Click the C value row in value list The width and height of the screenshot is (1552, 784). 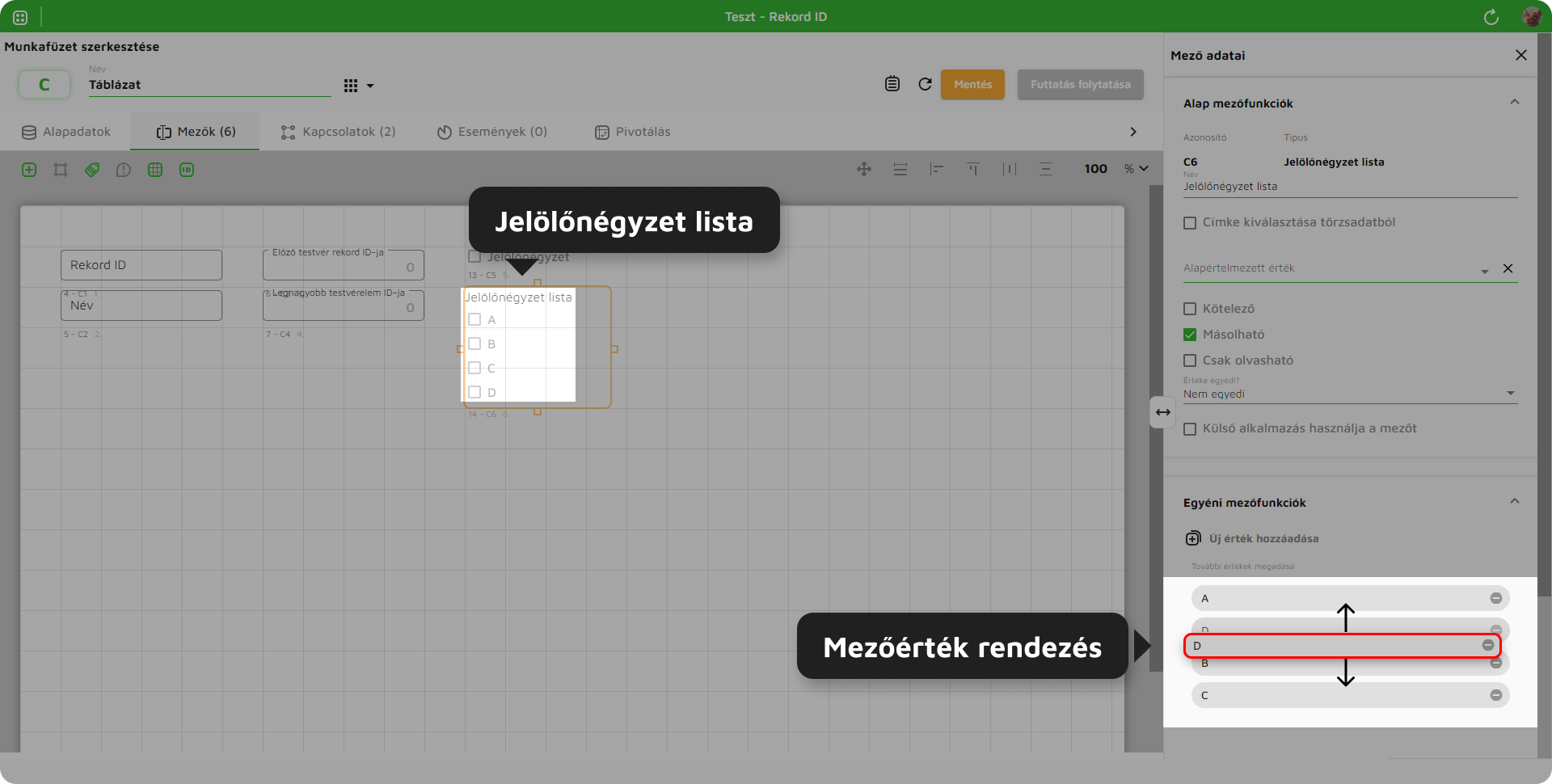[1350, 695]
